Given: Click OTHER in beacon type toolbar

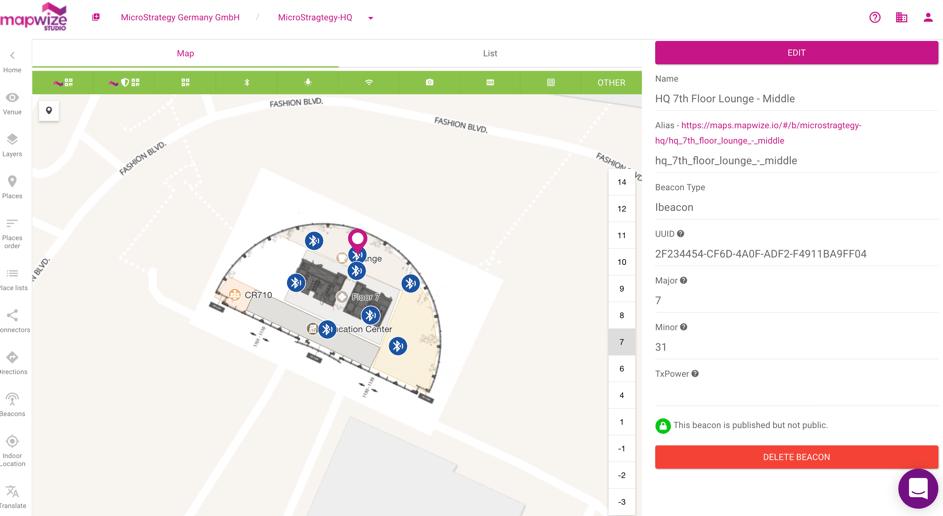Looking at the screenshot, I should click(x=611, y=83).
